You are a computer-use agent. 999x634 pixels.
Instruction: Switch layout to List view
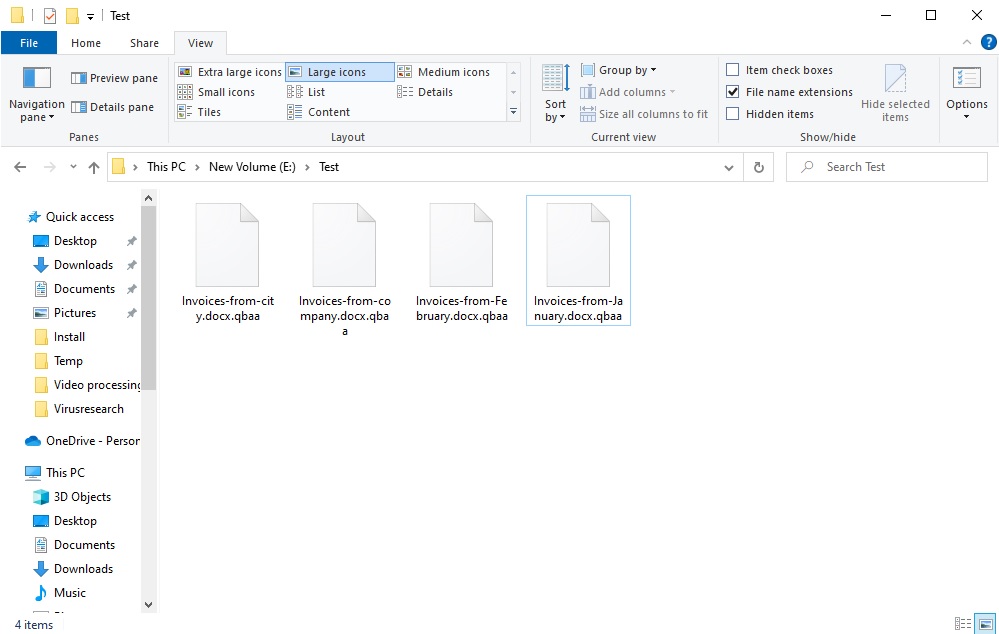pos(306,92)
